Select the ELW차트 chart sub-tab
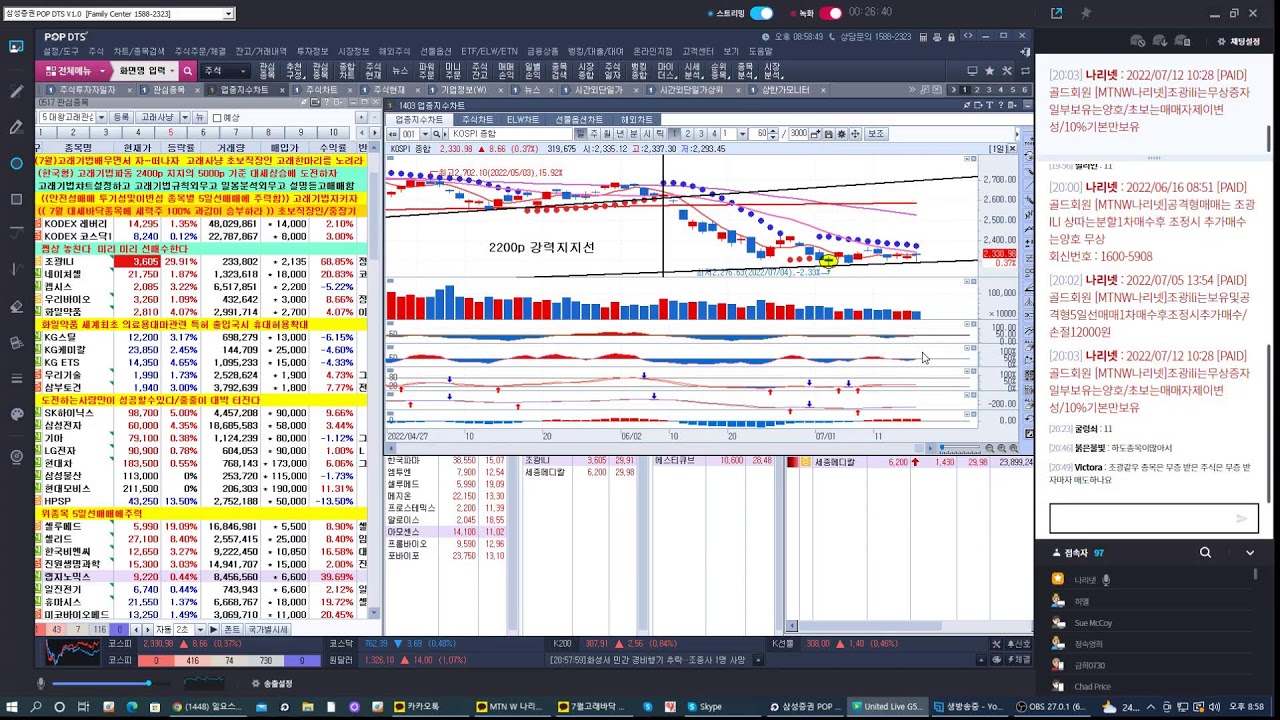Screen dimensions: 1280x720 pyautogui.click(x=523, y=120)
